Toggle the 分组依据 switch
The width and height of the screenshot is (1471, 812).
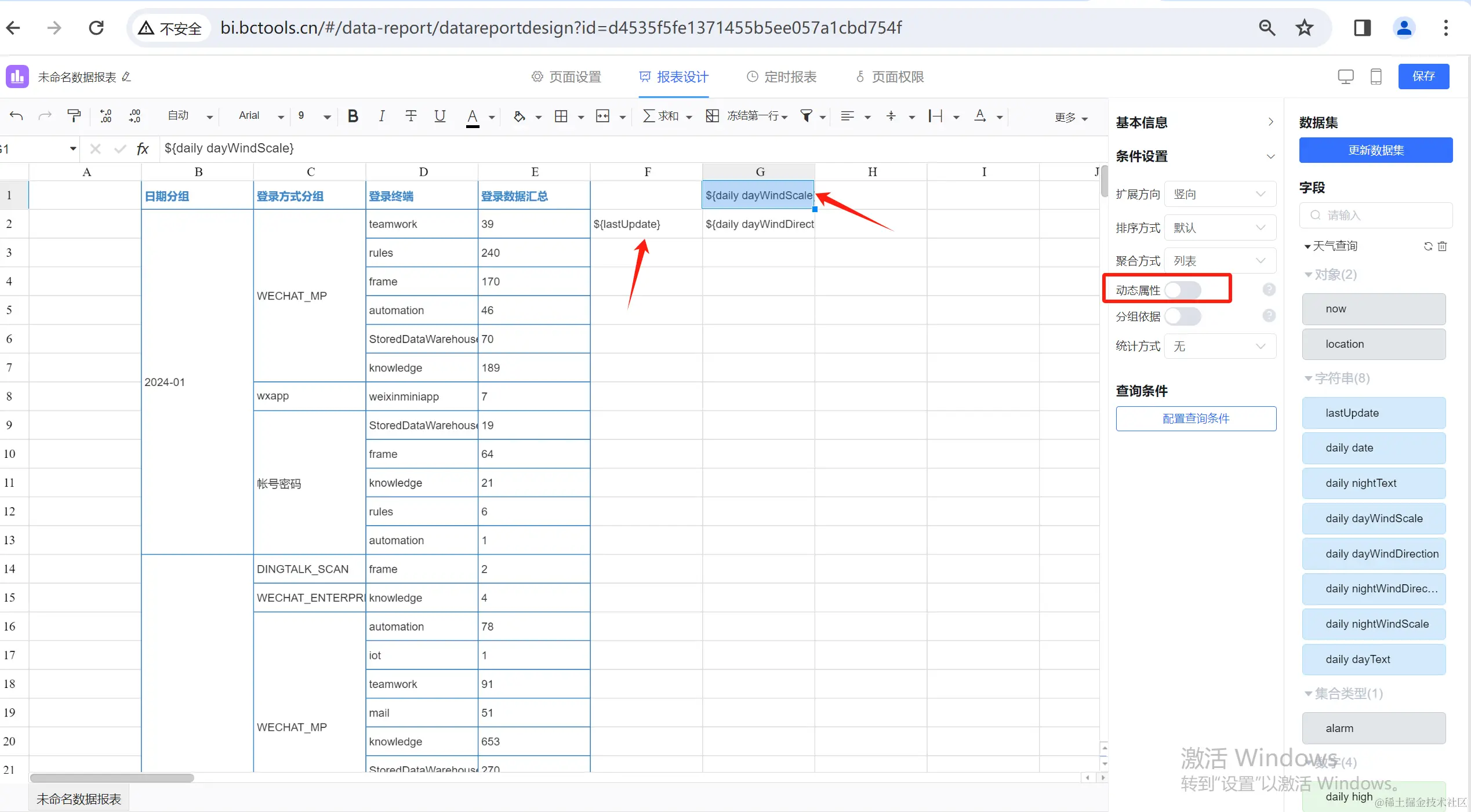point(1183,316)
